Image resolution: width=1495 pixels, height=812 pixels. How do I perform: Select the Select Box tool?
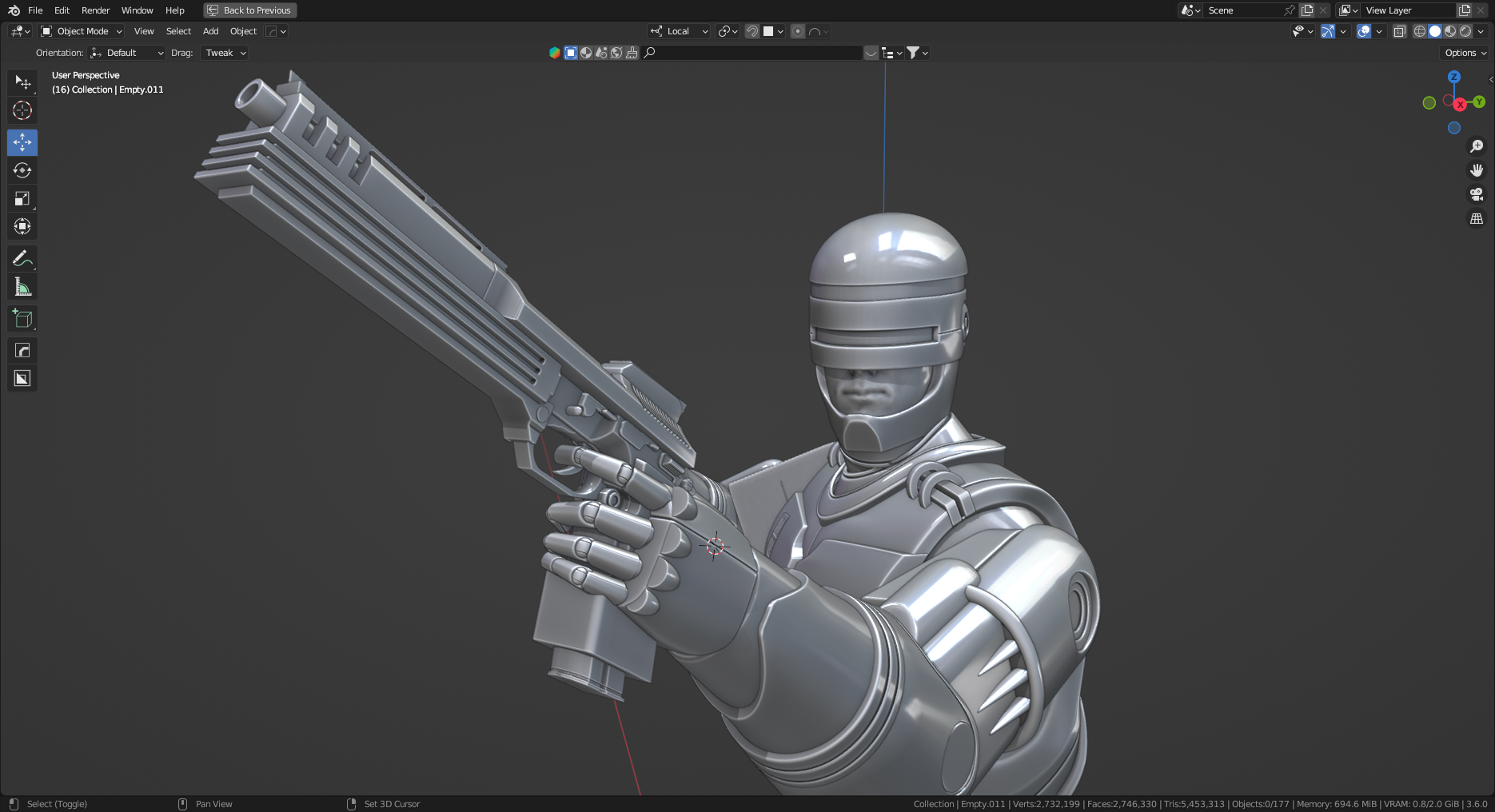(22, 82)
